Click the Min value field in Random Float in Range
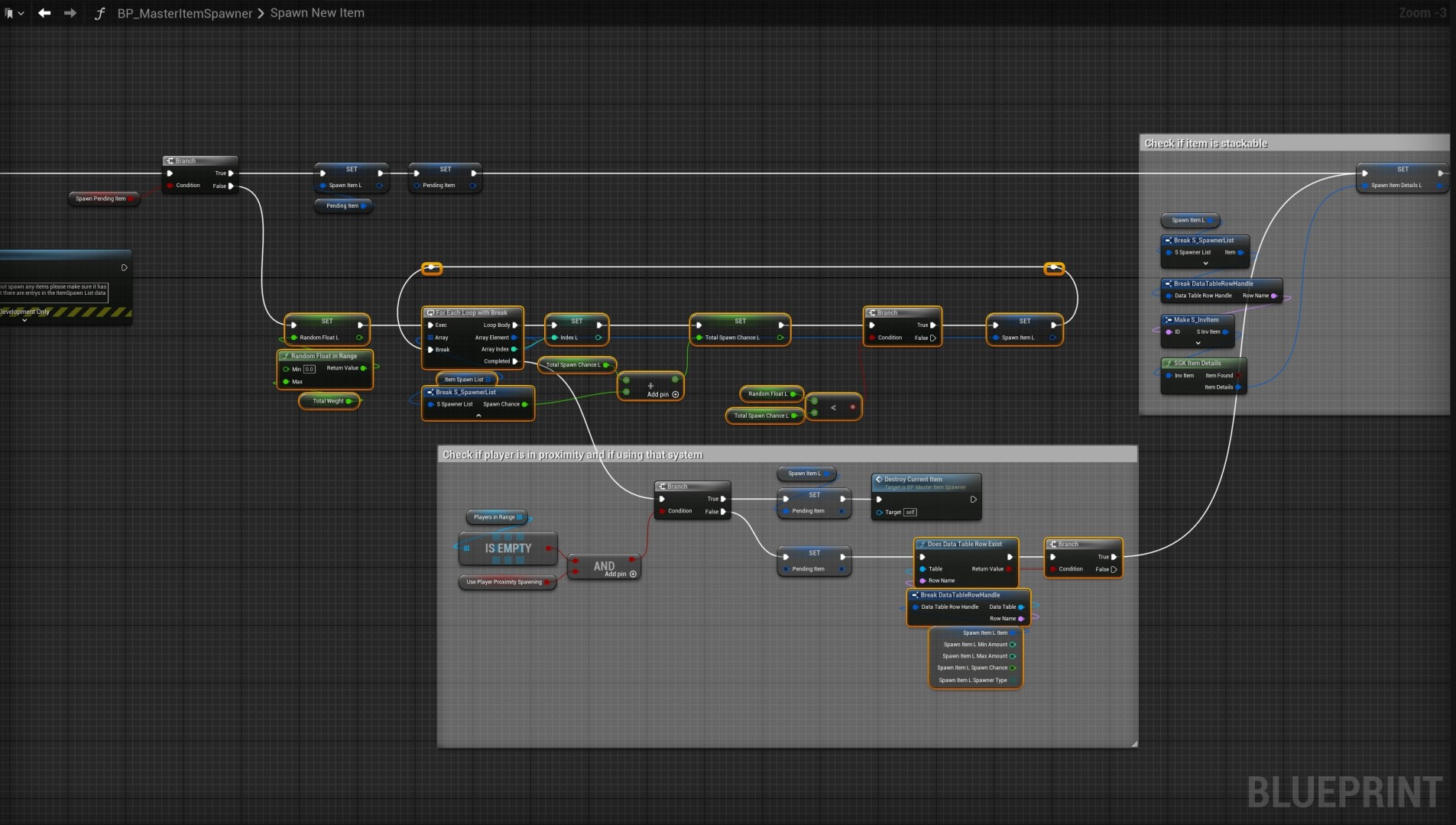1456x825 pixels. 309,369
